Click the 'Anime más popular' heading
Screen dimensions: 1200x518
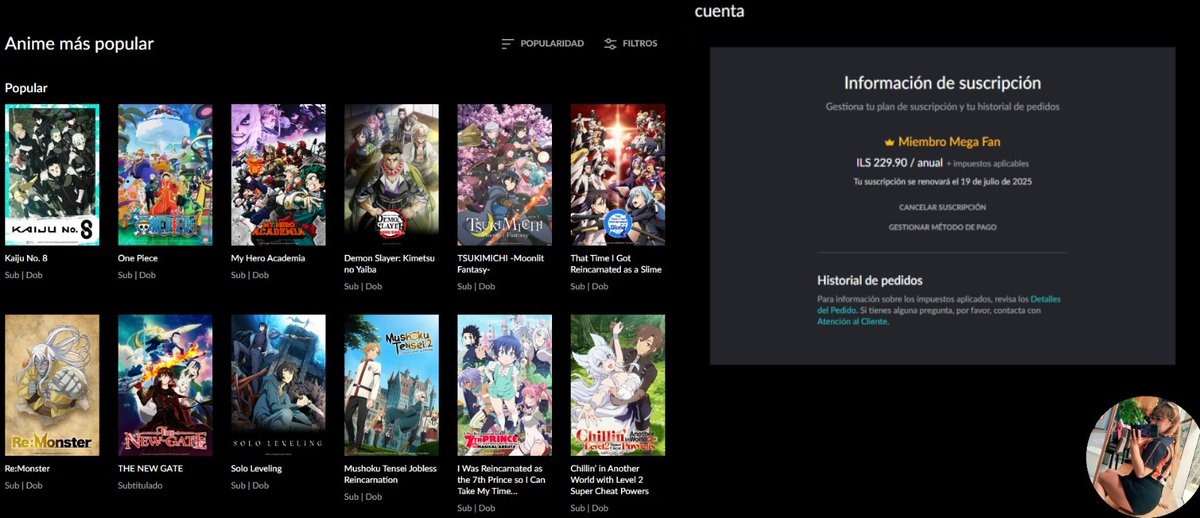(79, 44)
